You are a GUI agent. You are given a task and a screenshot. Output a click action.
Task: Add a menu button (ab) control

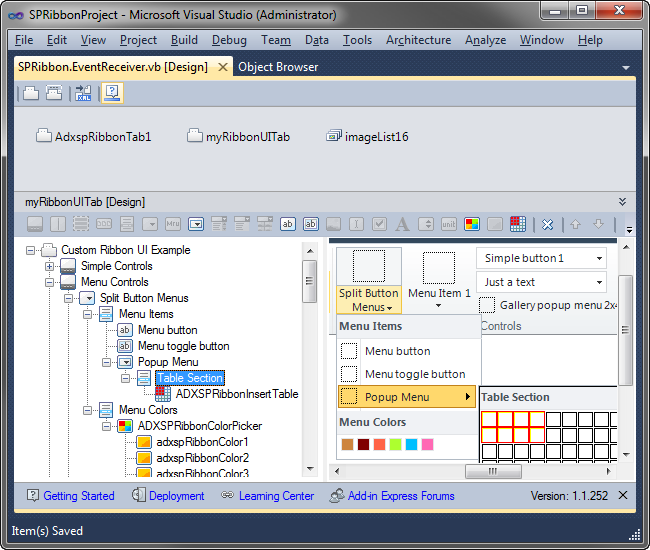tap(288, 224)
